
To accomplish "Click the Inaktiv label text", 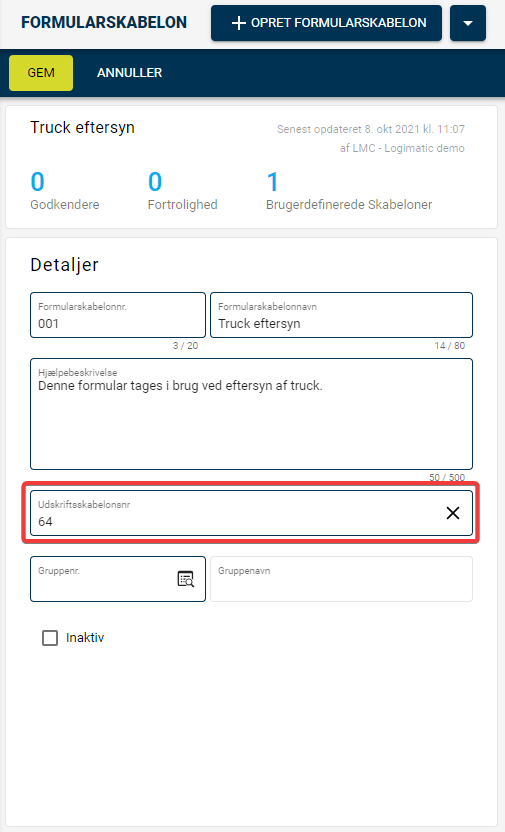I will tap(85, 638).
